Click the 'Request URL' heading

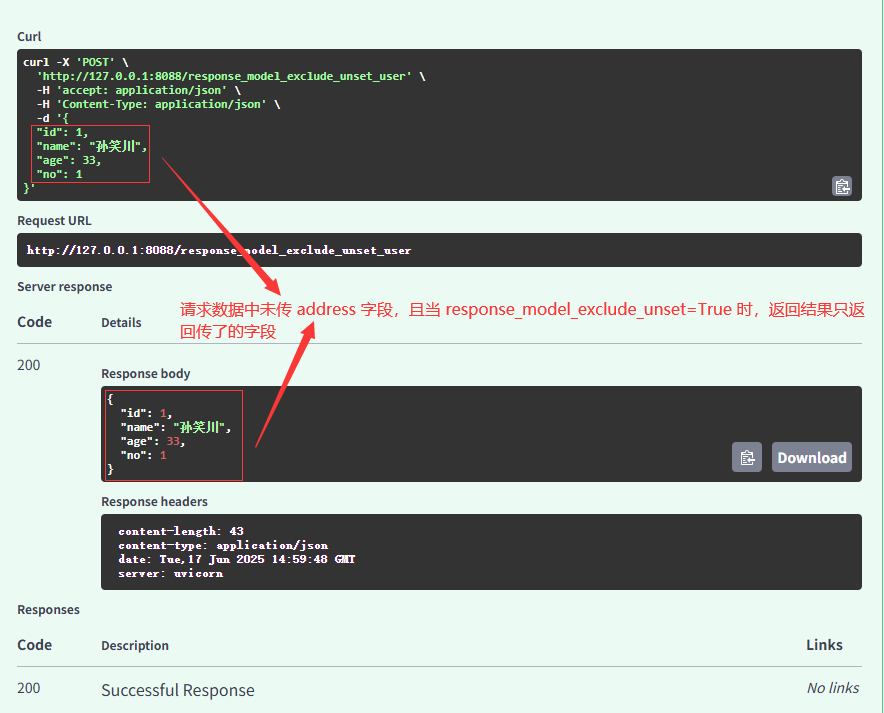pyautogui.click(x=54, y=220)
